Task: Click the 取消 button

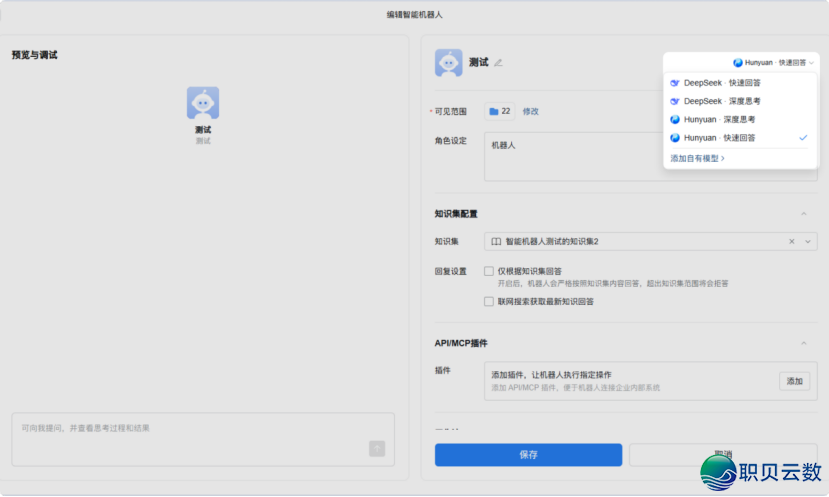Action: click(723, 454)
